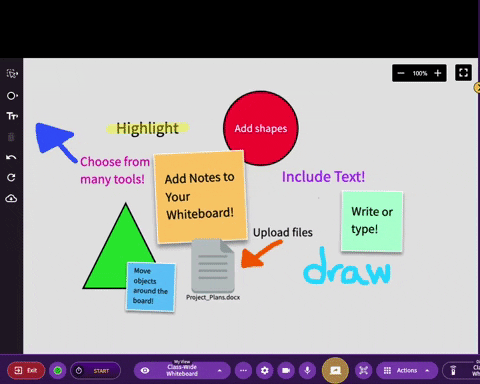
Task: Zoom in with the plus button
Action: (438, 73)
